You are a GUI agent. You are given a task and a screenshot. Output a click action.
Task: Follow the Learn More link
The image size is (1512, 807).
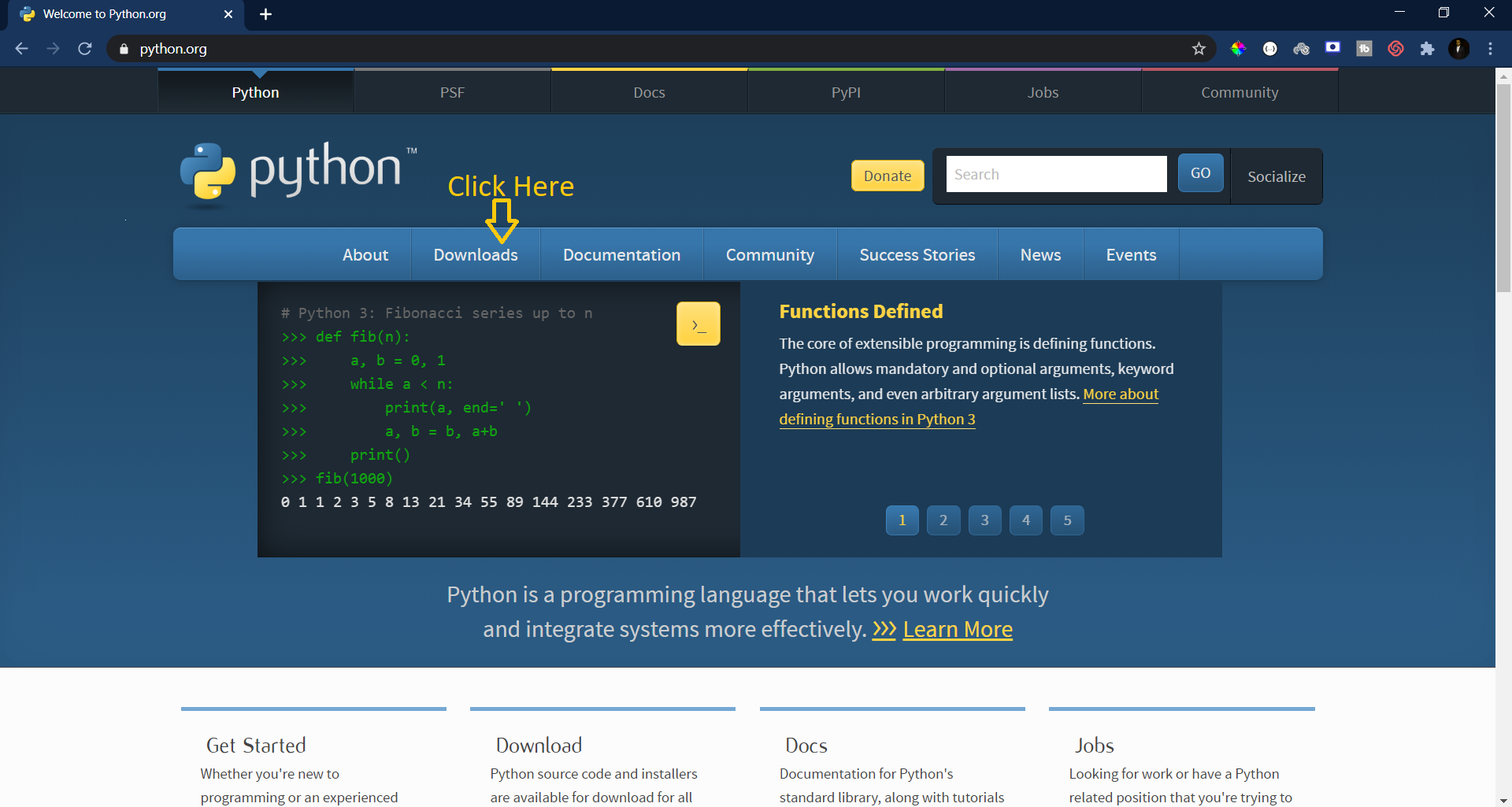[958, 629]
